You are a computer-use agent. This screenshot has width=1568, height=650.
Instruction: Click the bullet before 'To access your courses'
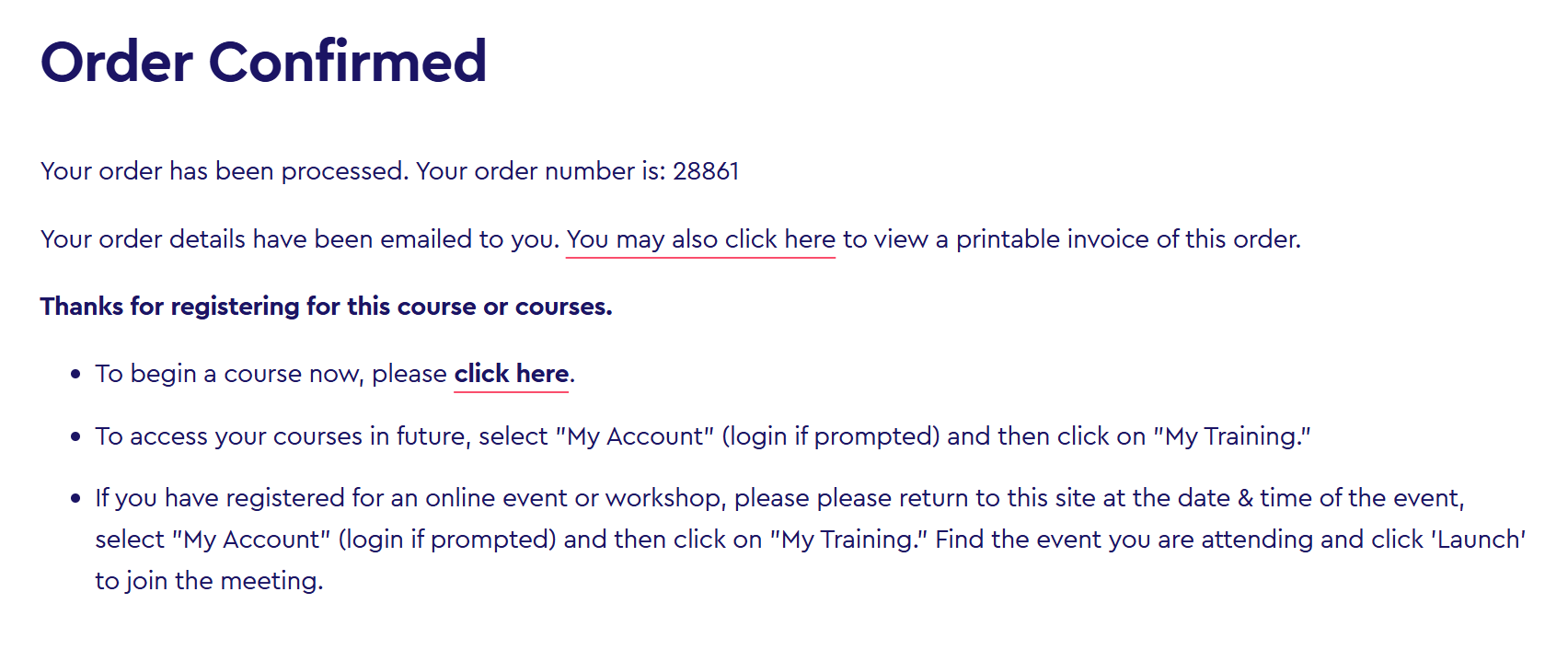pos(75,437)
